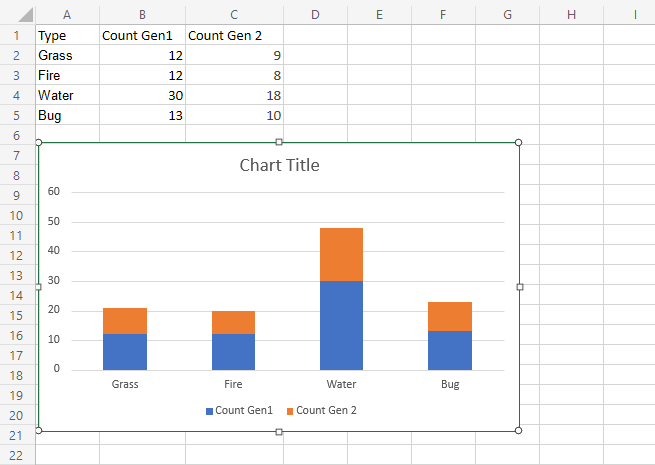This screenshot has height=465, width=655.
Task: Select the cell with value 18
Action: pos(234,95)
